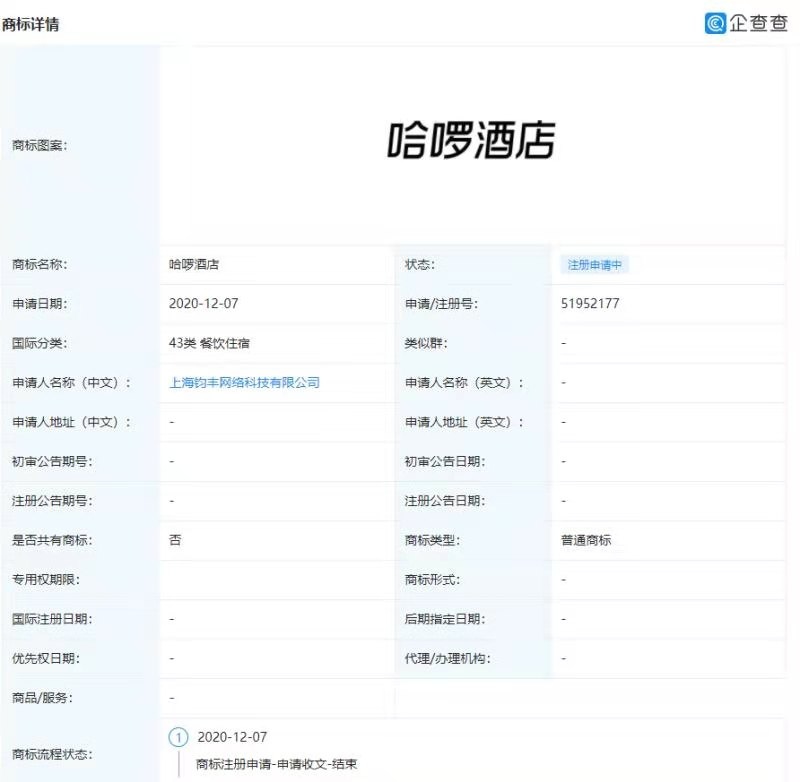Click the 商标图案 label
This screenshot has width=800, height=782.
pyautogui.click(x=40, y=145)
